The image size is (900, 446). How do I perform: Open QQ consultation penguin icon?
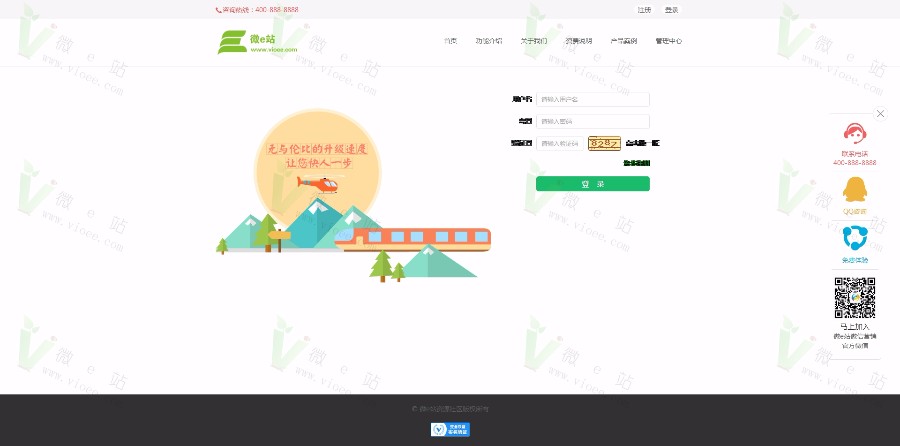[855, 189]
